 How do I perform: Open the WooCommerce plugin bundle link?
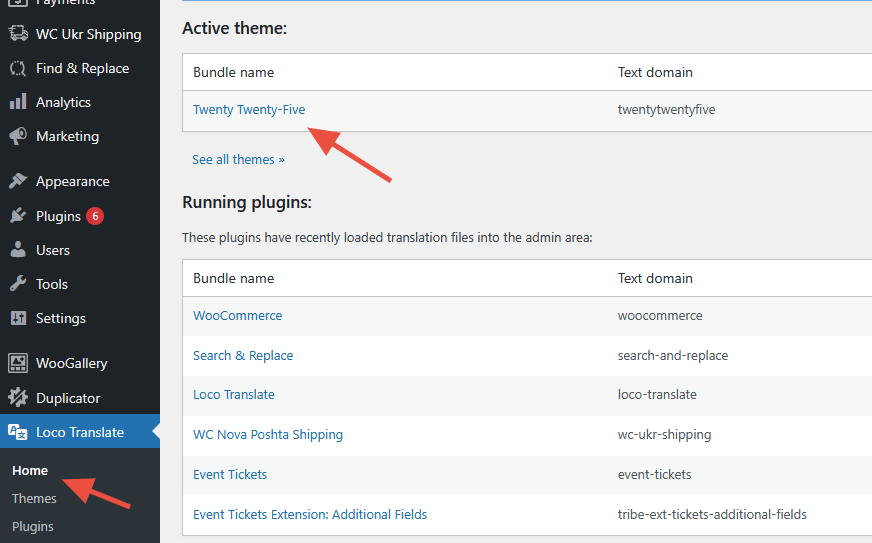(237, 315)
